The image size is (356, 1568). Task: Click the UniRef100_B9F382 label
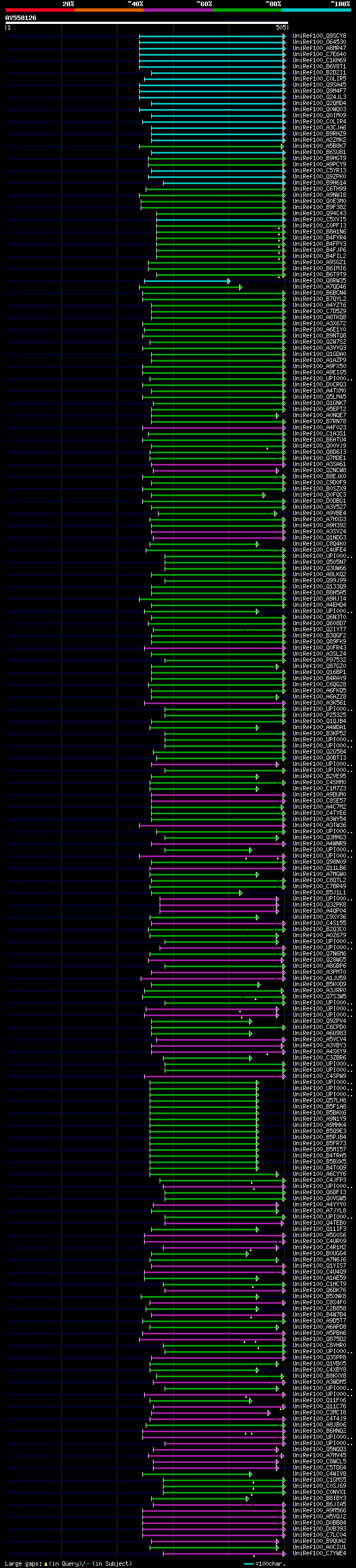pyautogui.click(x=319, y=207)
